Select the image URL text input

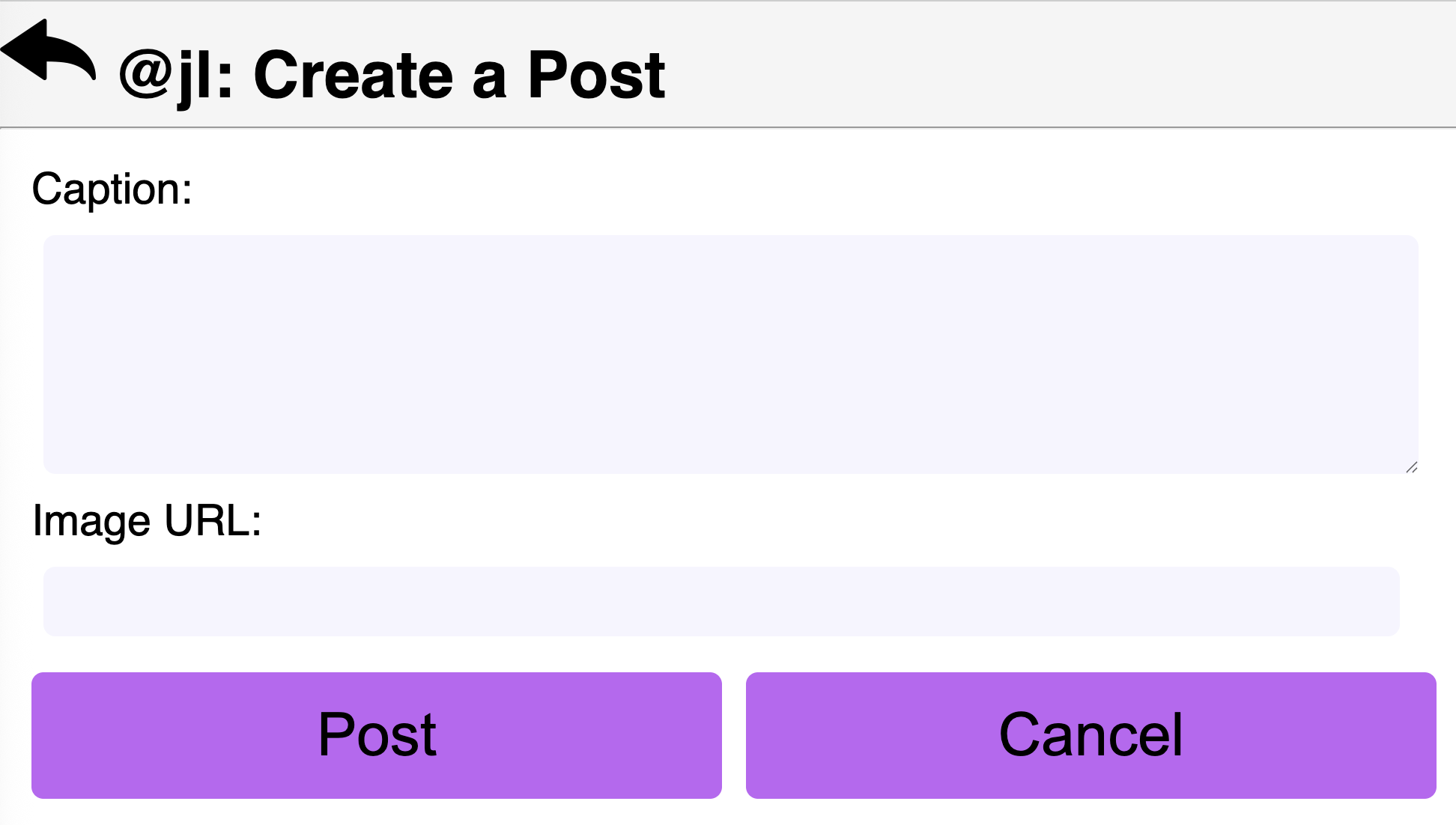click(x=721, y=601)
